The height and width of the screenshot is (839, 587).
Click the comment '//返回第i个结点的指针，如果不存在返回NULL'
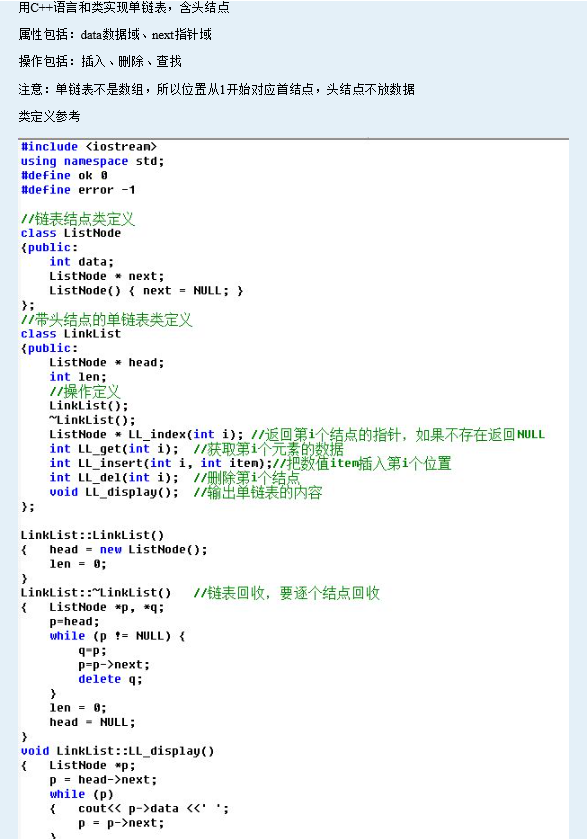(398, 435)
